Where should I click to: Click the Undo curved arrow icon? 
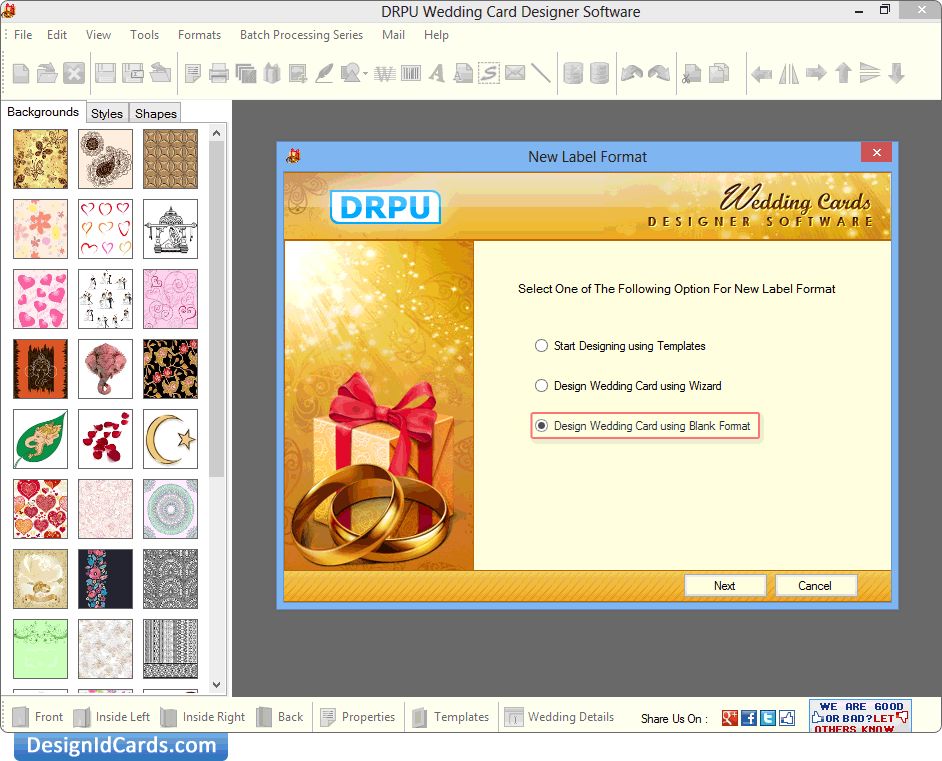[632, 73]
